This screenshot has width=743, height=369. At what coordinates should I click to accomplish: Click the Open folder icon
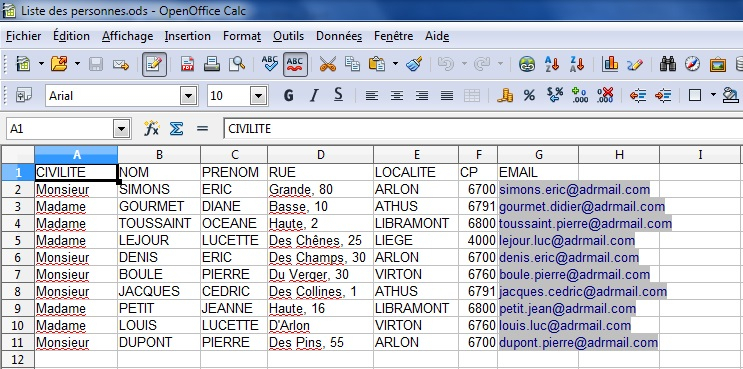59,64
